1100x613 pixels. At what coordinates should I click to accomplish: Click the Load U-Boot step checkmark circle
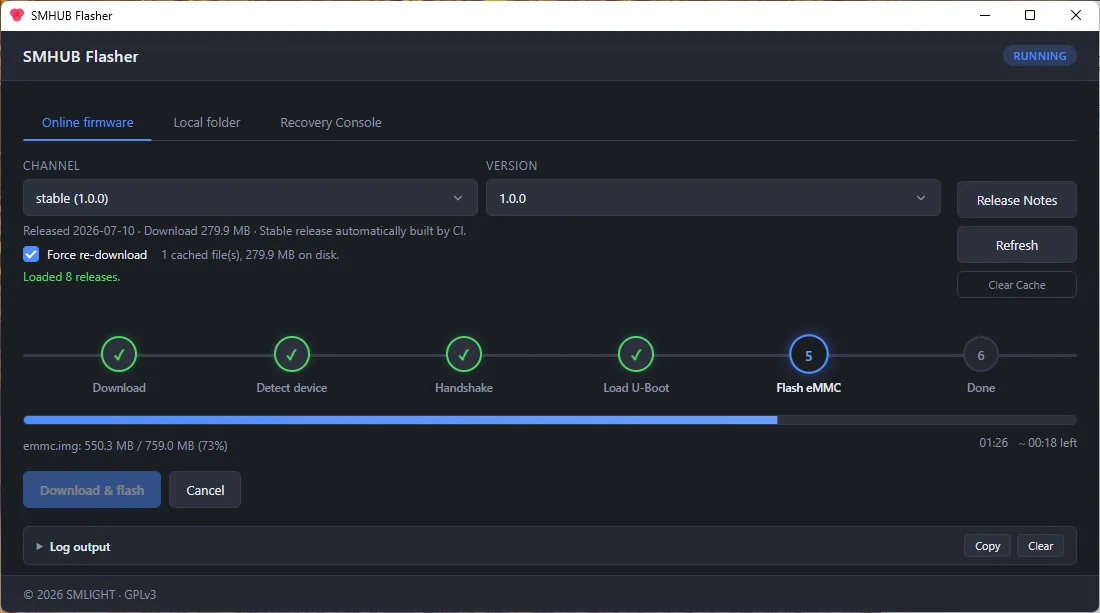636,354
